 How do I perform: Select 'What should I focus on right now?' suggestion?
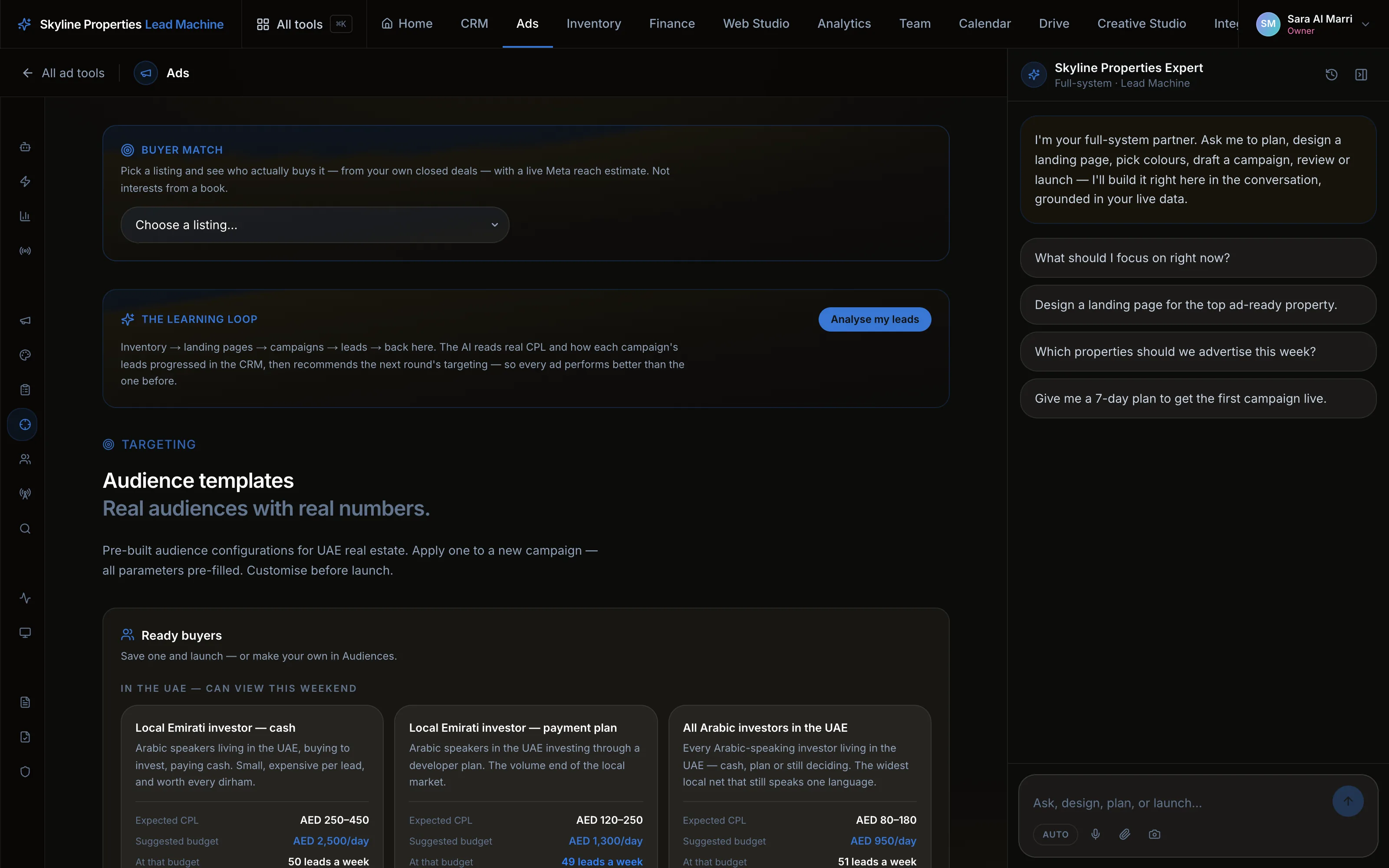coord(1198,258)
